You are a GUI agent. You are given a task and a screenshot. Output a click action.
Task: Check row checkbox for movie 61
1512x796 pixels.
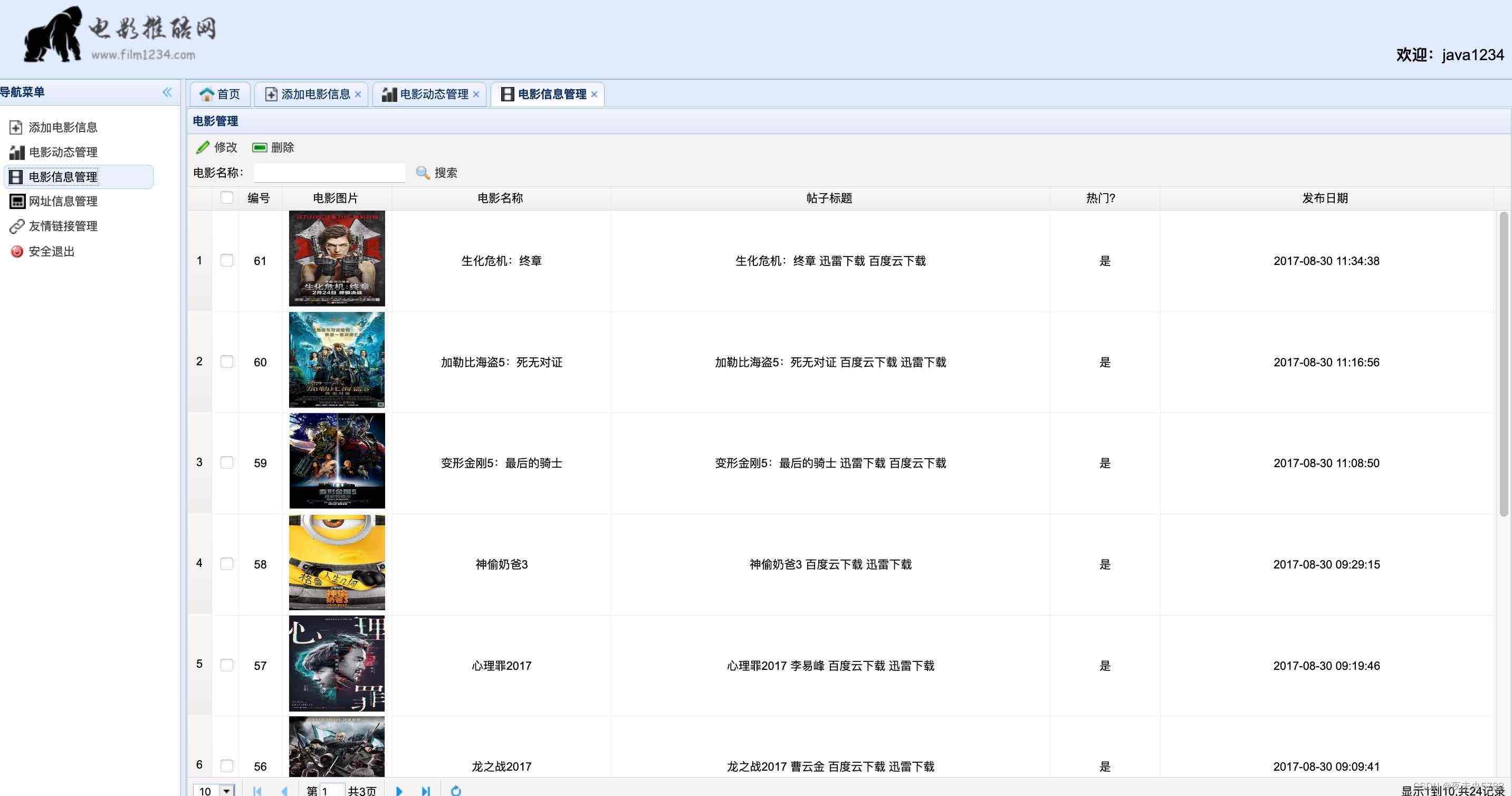(226, 260)
